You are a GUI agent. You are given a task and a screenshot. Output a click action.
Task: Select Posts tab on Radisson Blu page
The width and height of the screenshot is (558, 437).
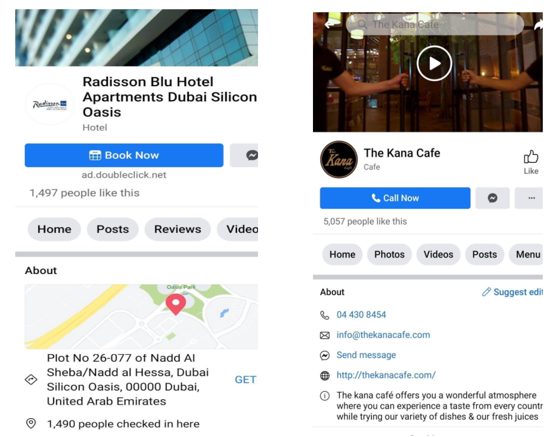tap(112, 229)
